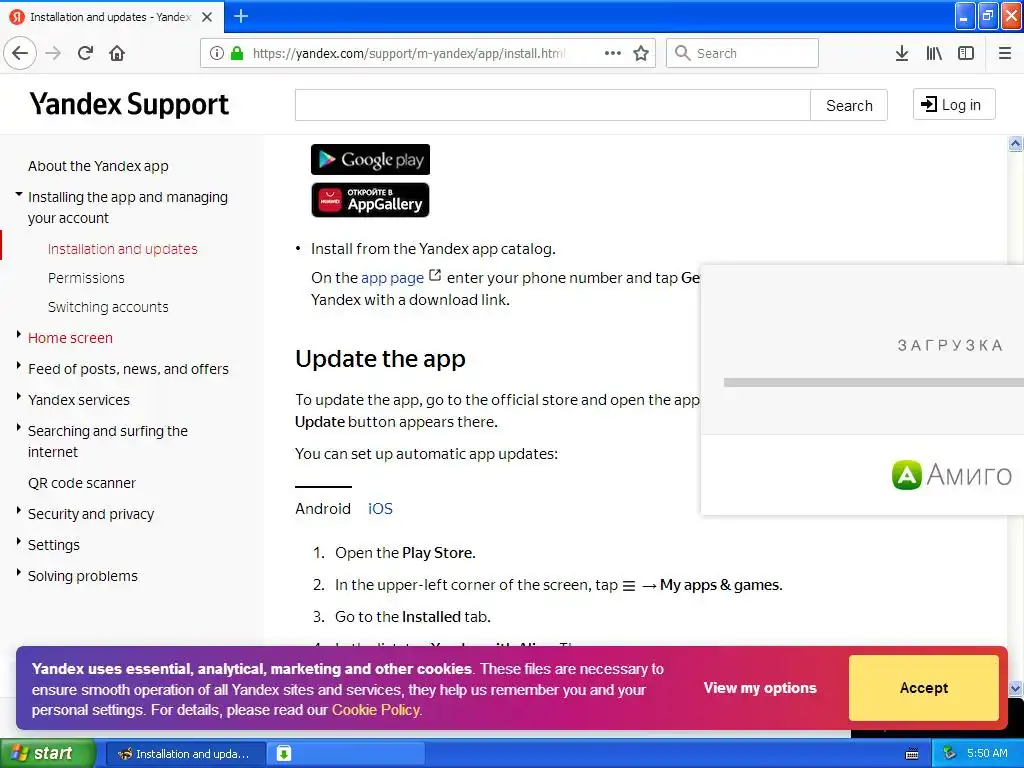
Task: Expand the Home screen section
Action: coord(19,335)
